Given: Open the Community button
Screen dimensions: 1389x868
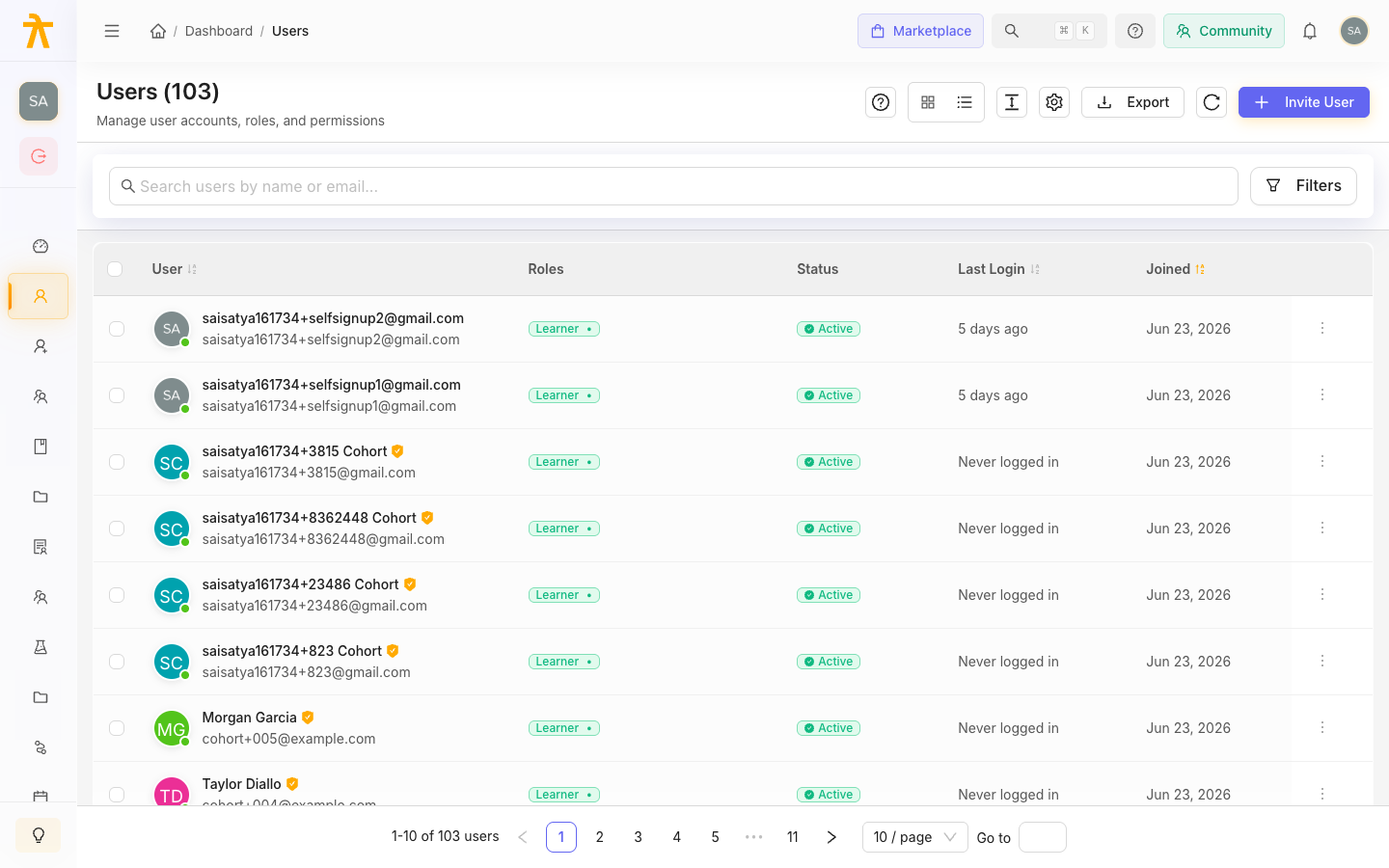Looking at the screenshot, I should pos(1224,31).
